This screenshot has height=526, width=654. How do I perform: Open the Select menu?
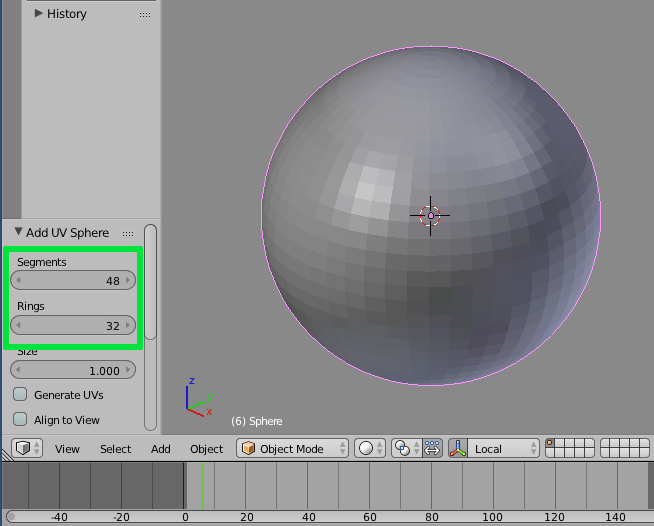[116, 449]
